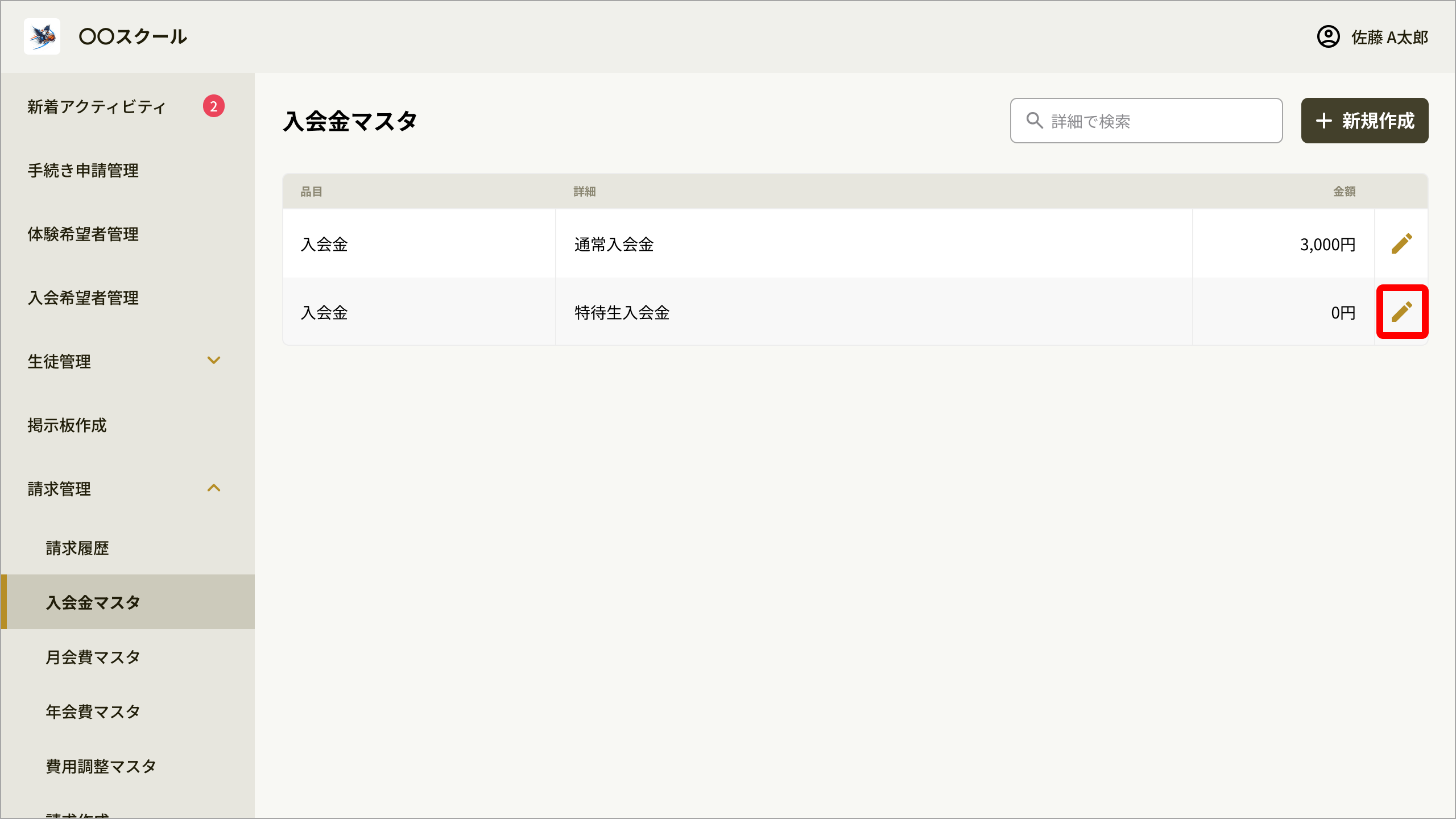Click the 0円 amount cell

coord(1283,312)
